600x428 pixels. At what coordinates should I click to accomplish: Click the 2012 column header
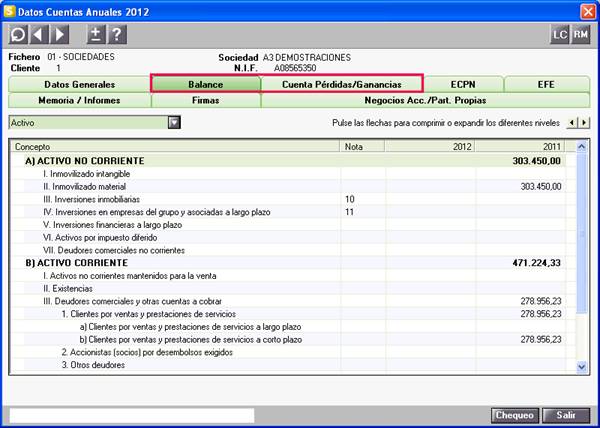430,146
